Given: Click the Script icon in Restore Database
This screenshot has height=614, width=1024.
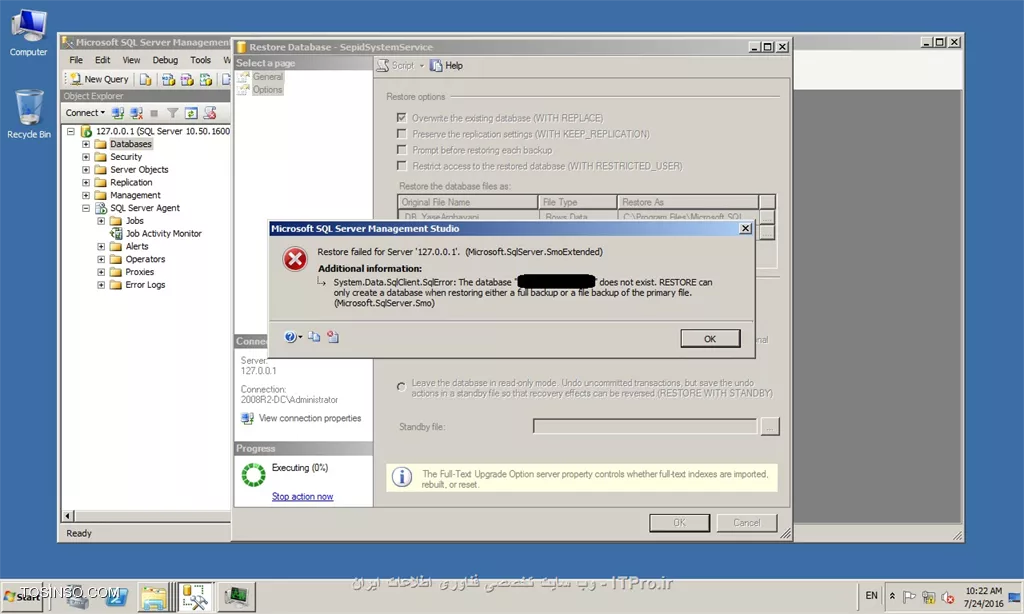Looking at the screenshot, I should click(x=383, y=65).
